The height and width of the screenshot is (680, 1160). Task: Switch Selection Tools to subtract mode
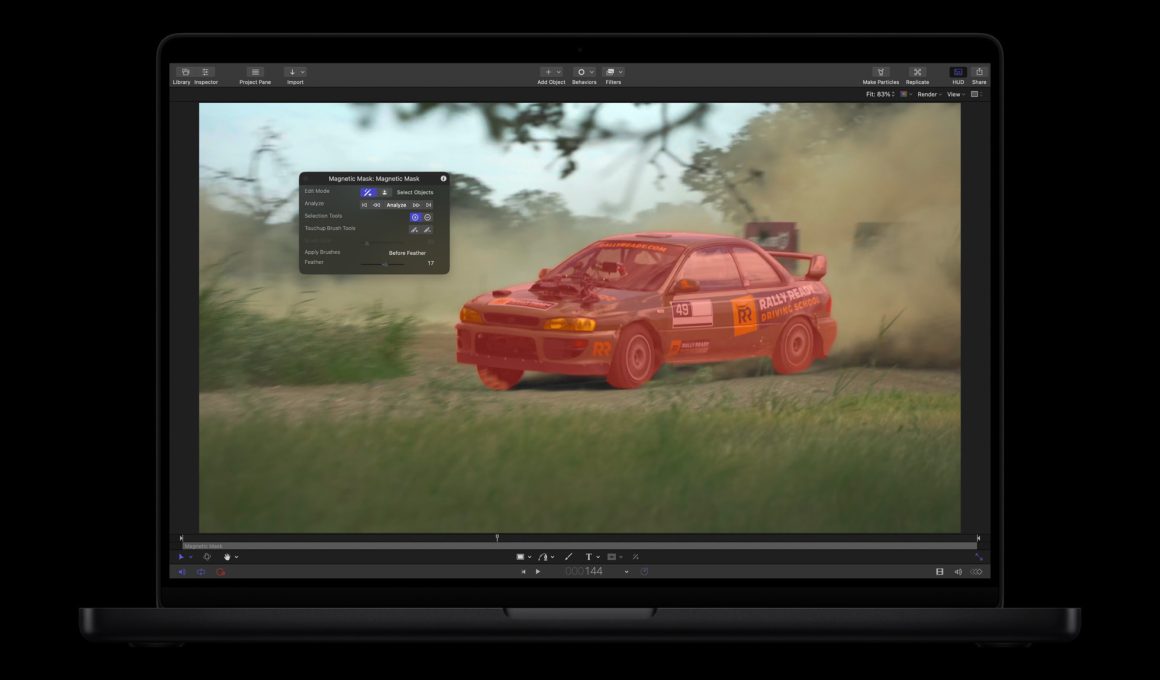[x=428, y=217]
